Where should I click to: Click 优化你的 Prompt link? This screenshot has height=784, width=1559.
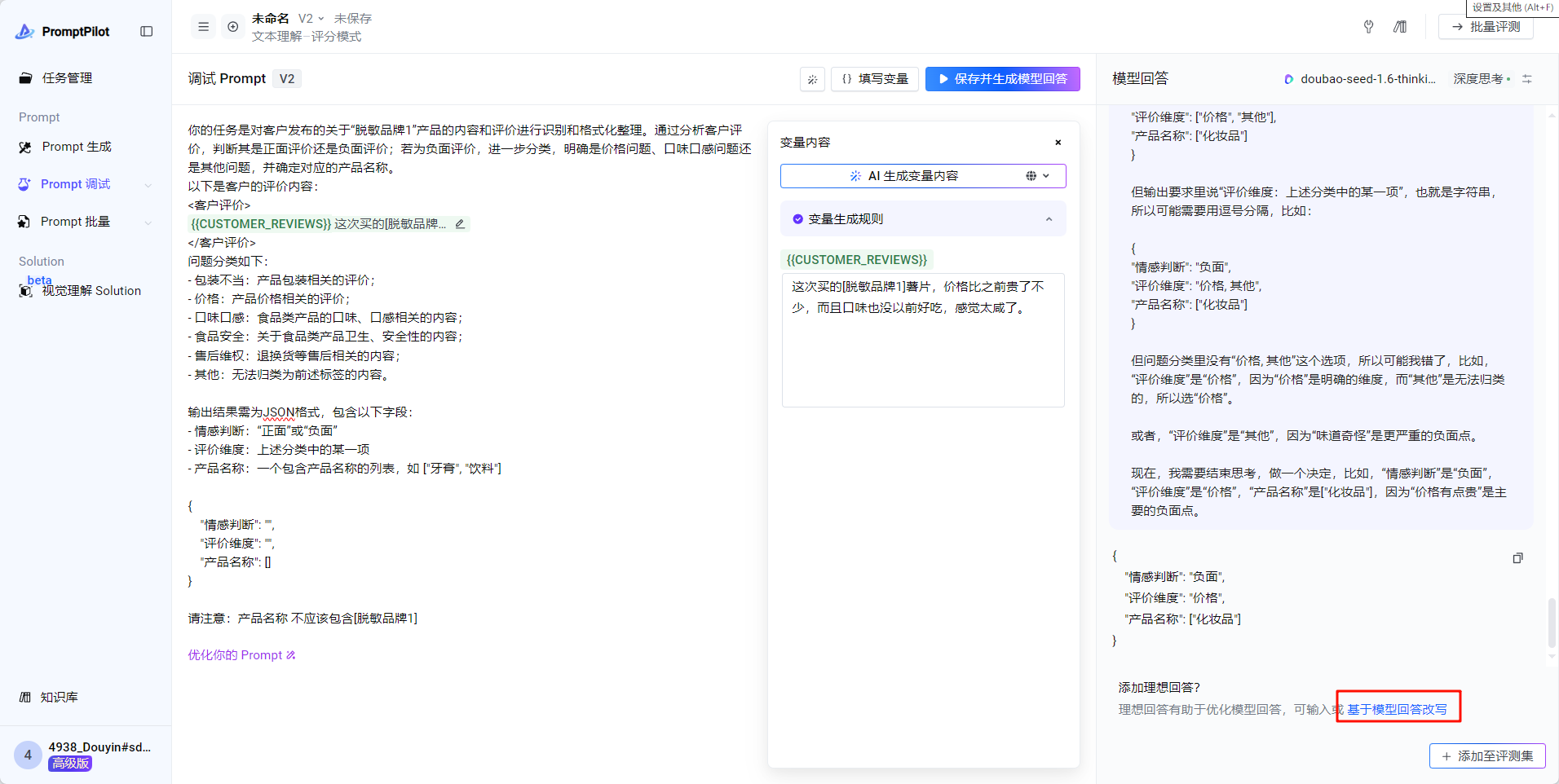(241, 655)
